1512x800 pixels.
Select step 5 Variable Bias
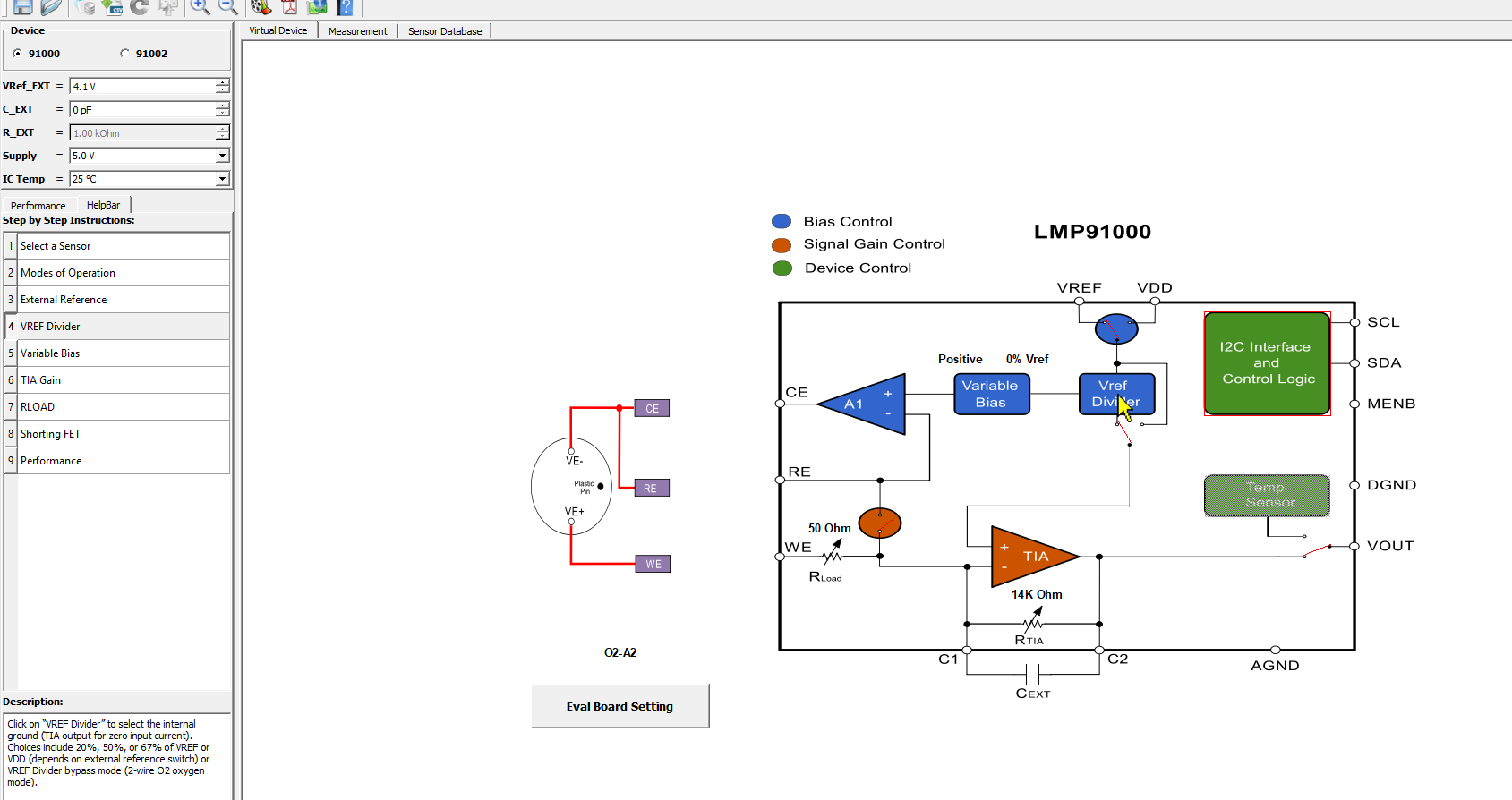(117, 353)
